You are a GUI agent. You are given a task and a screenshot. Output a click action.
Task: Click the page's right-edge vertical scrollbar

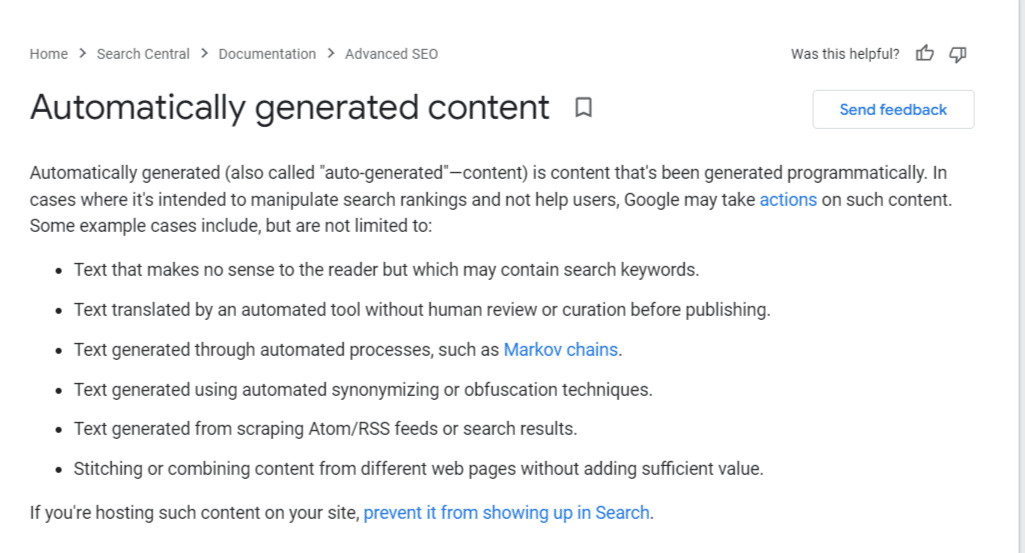[1021, 276]
